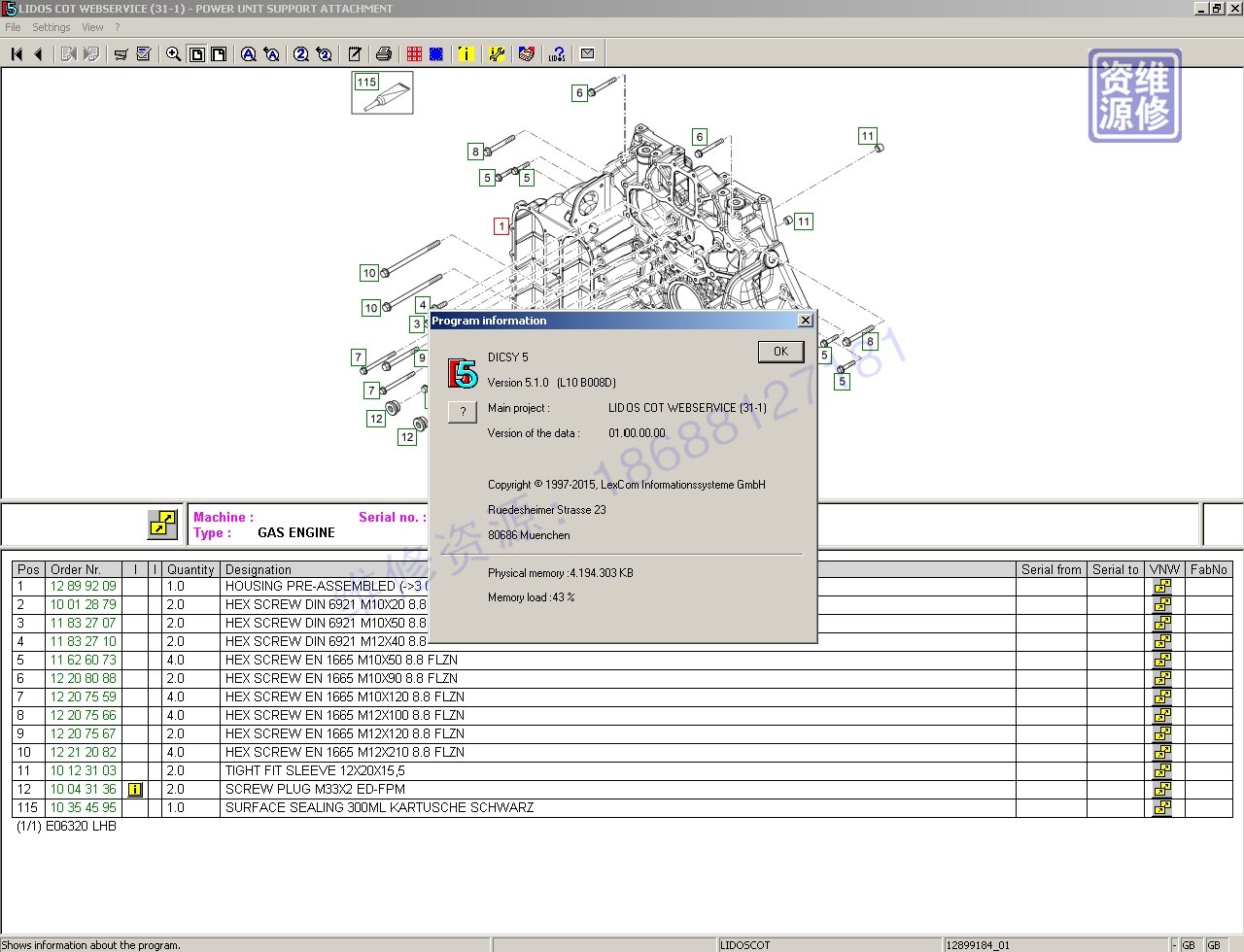
Task: Click the 12899184_01 status bar entry
Action: click(1056, 944)
